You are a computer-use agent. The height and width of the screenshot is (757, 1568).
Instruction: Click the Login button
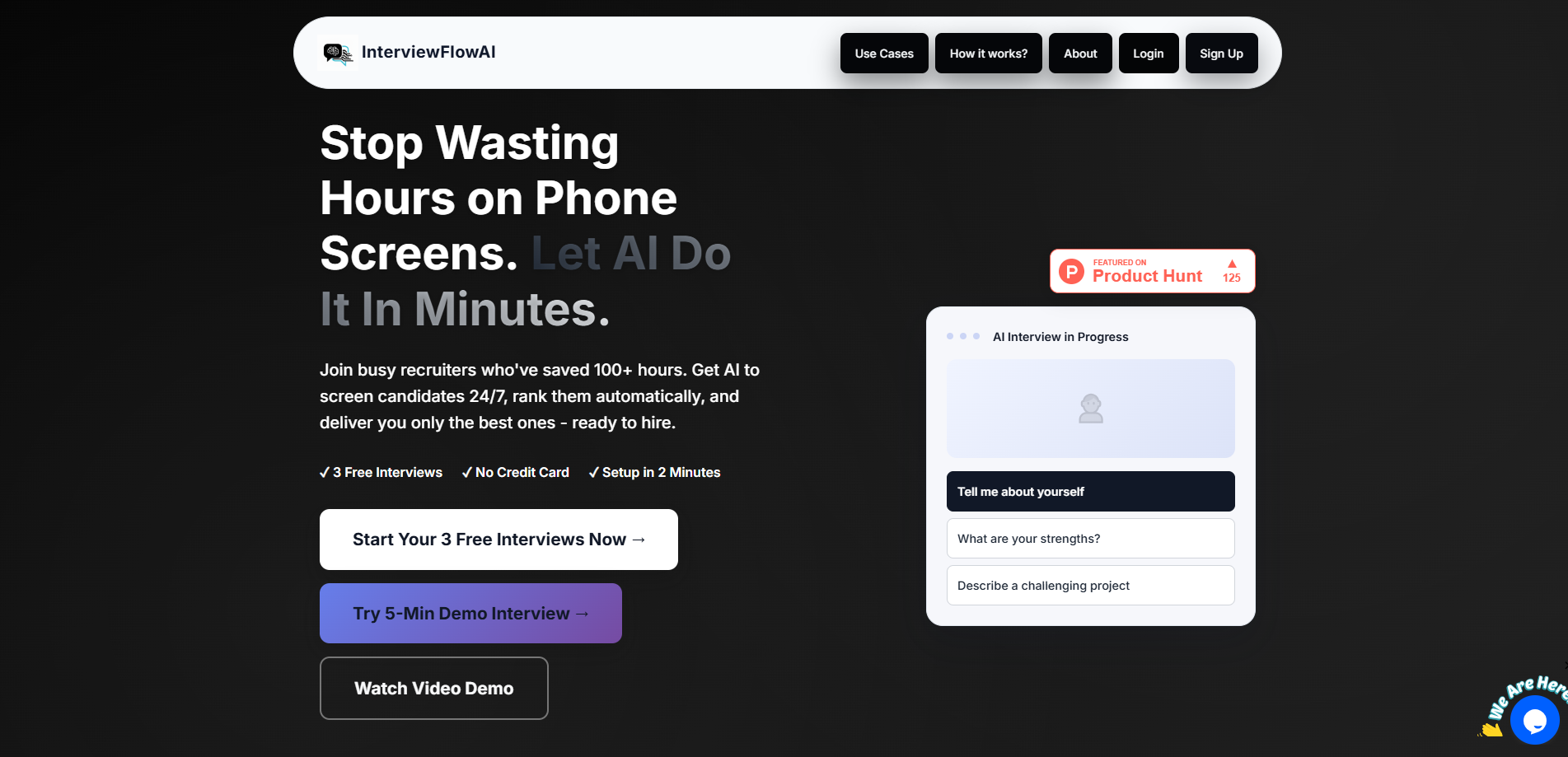coord(1148,53)
